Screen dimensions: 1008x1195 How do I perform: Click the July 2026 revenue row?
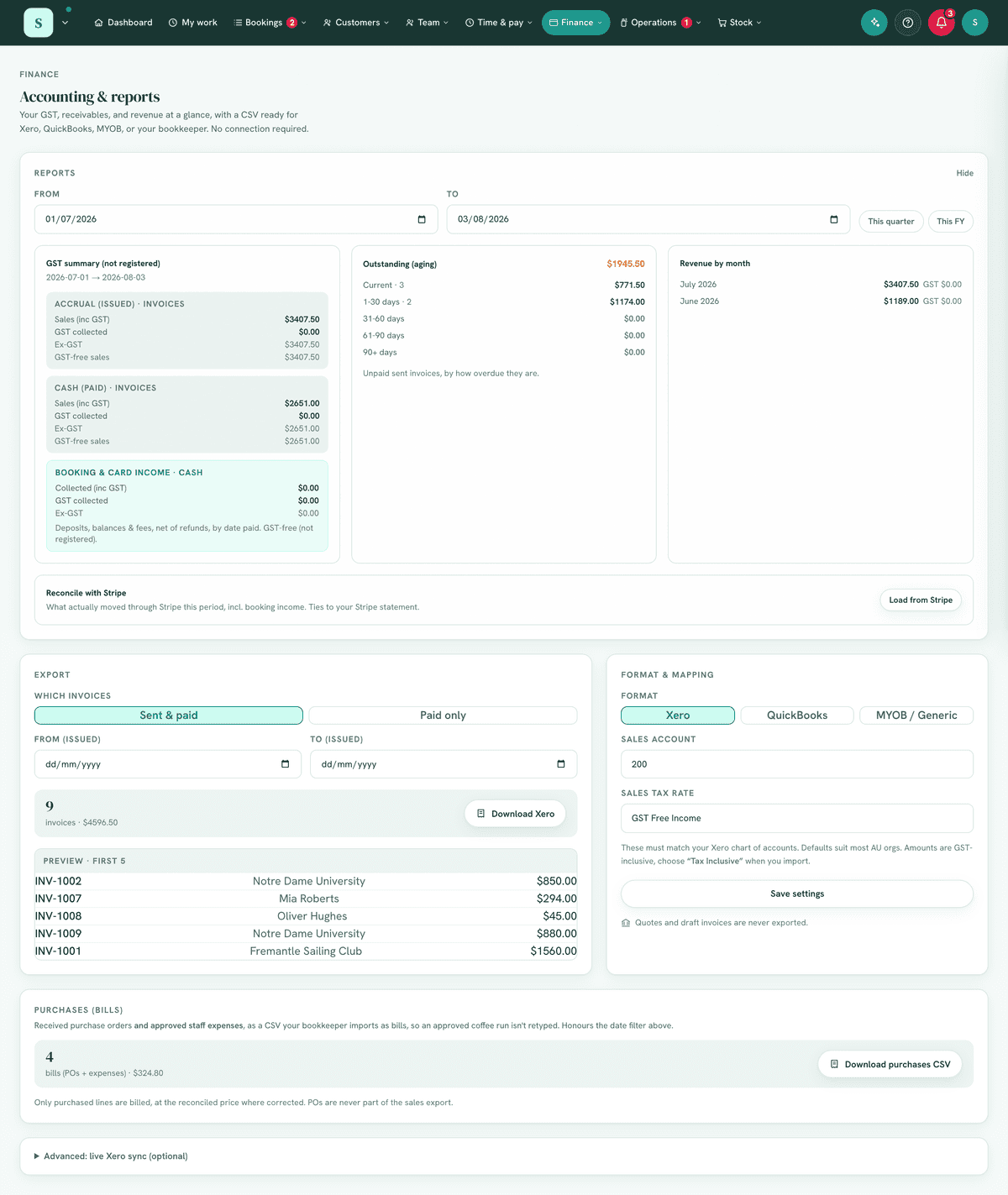point(821,285)
